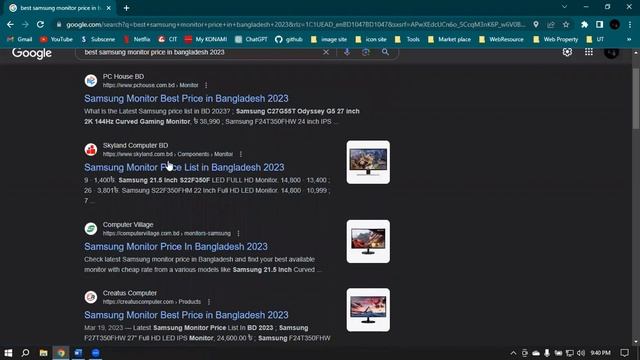Expand the icon site bookmark folder
This screenshot has height=360, width=640.
tap(371, 39)
